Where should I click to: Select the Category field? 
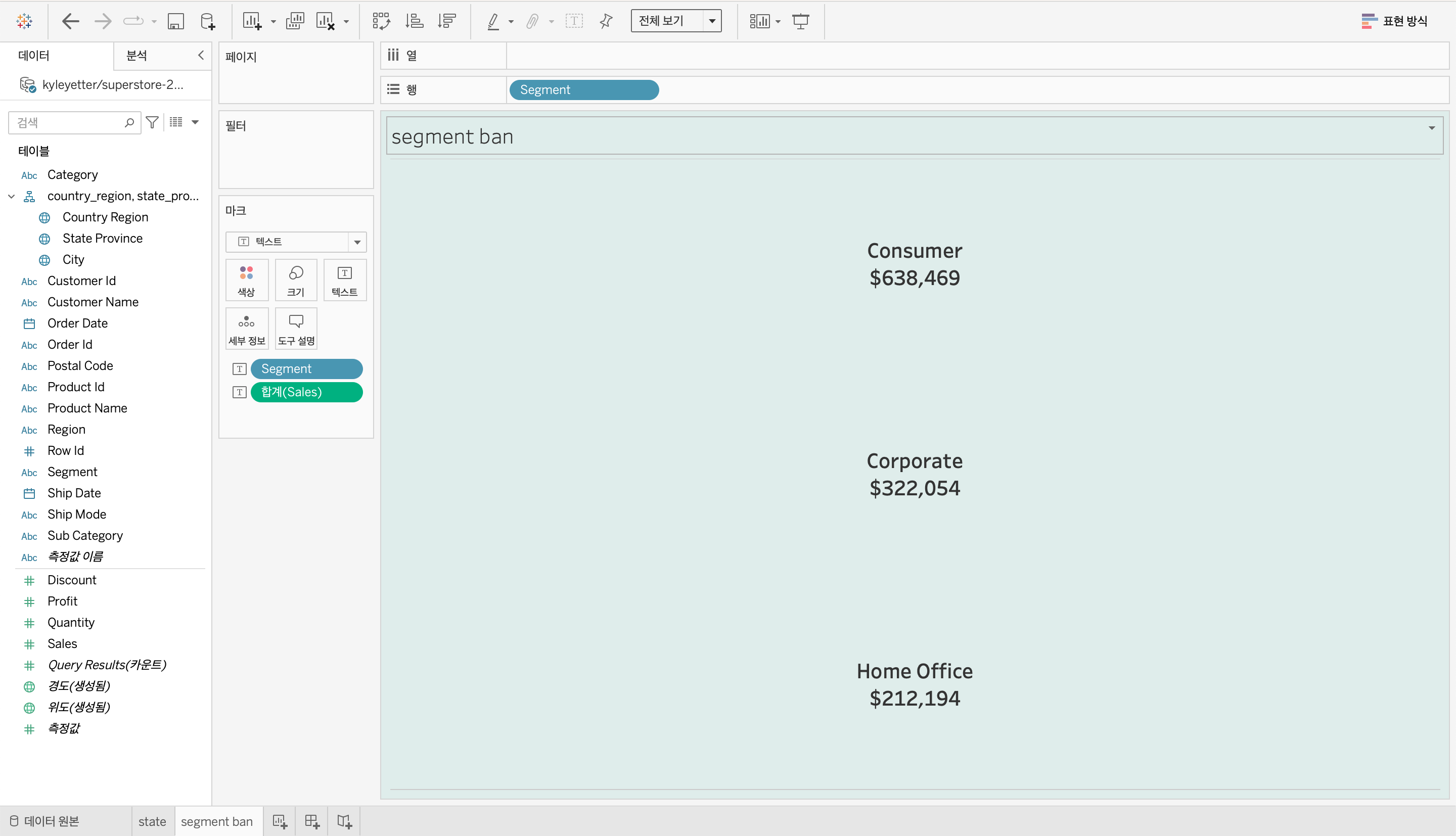click(72, 174)
